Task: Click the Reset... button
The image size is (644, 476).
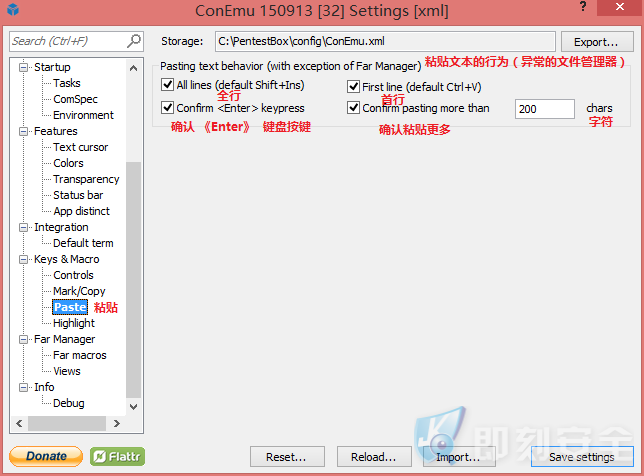Action: (287, 457)
